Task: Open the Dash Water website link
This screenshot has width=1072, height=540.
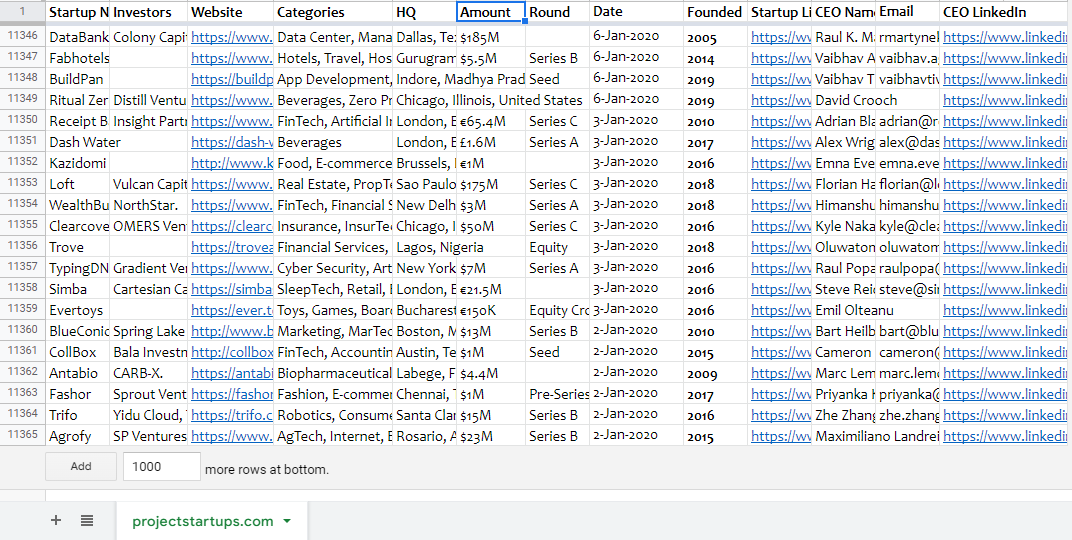Action: click(232, 143)
